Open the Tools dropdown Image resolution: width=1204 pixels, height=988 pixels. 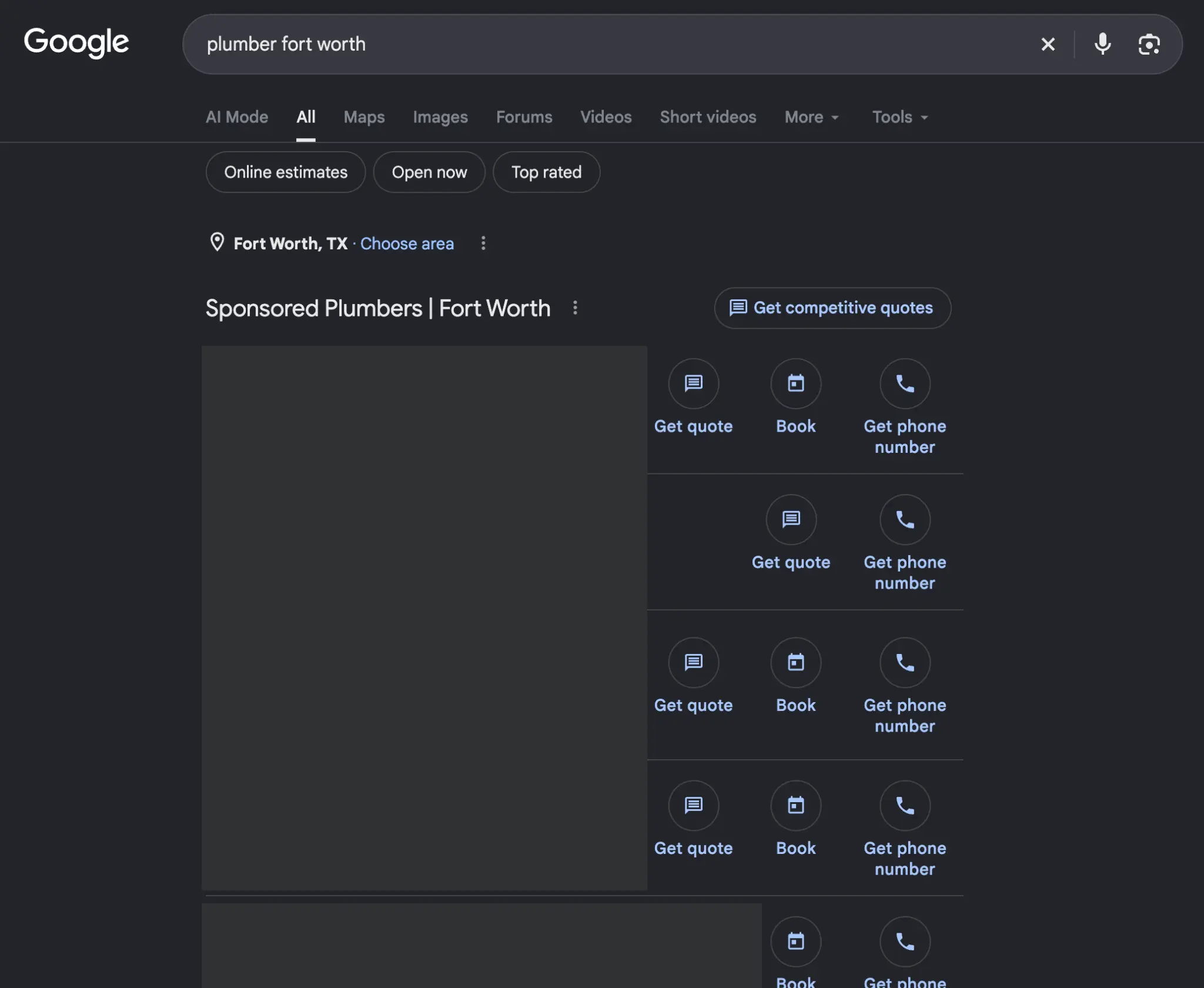899,117
